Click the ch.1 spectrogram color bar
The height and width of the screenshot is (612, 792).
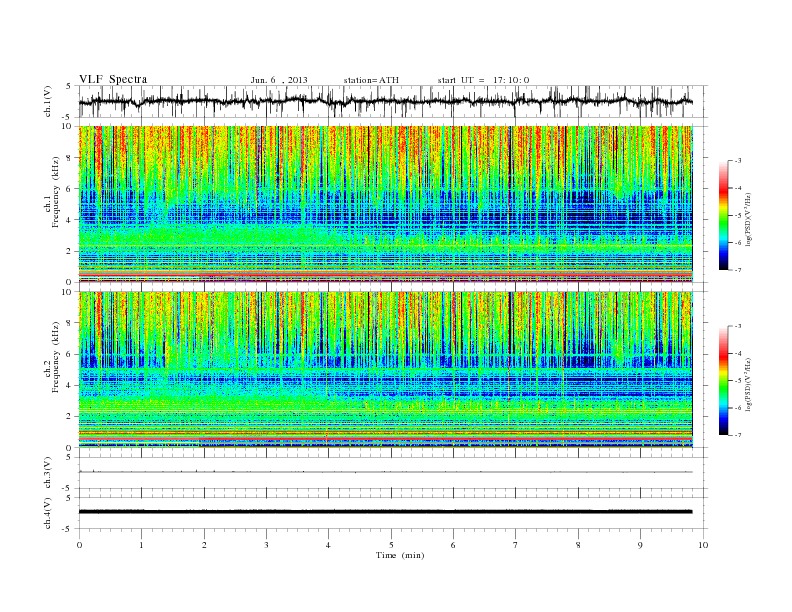[x=724, y=215]
